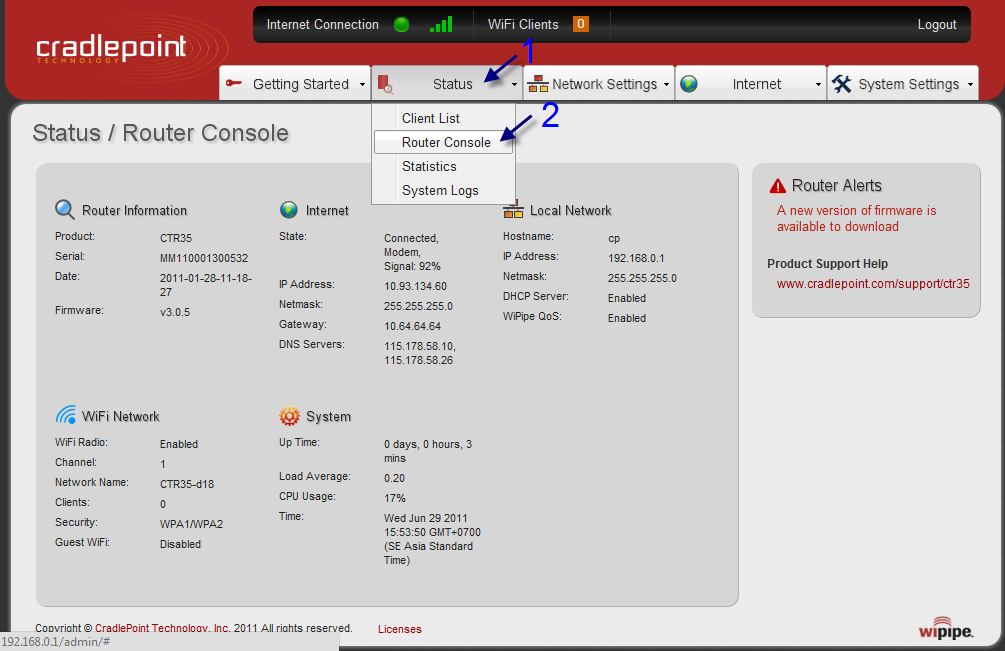Click the gateway value 10.64.64.64
Screen dimensions: 1005x651
[x=412, y=326]
